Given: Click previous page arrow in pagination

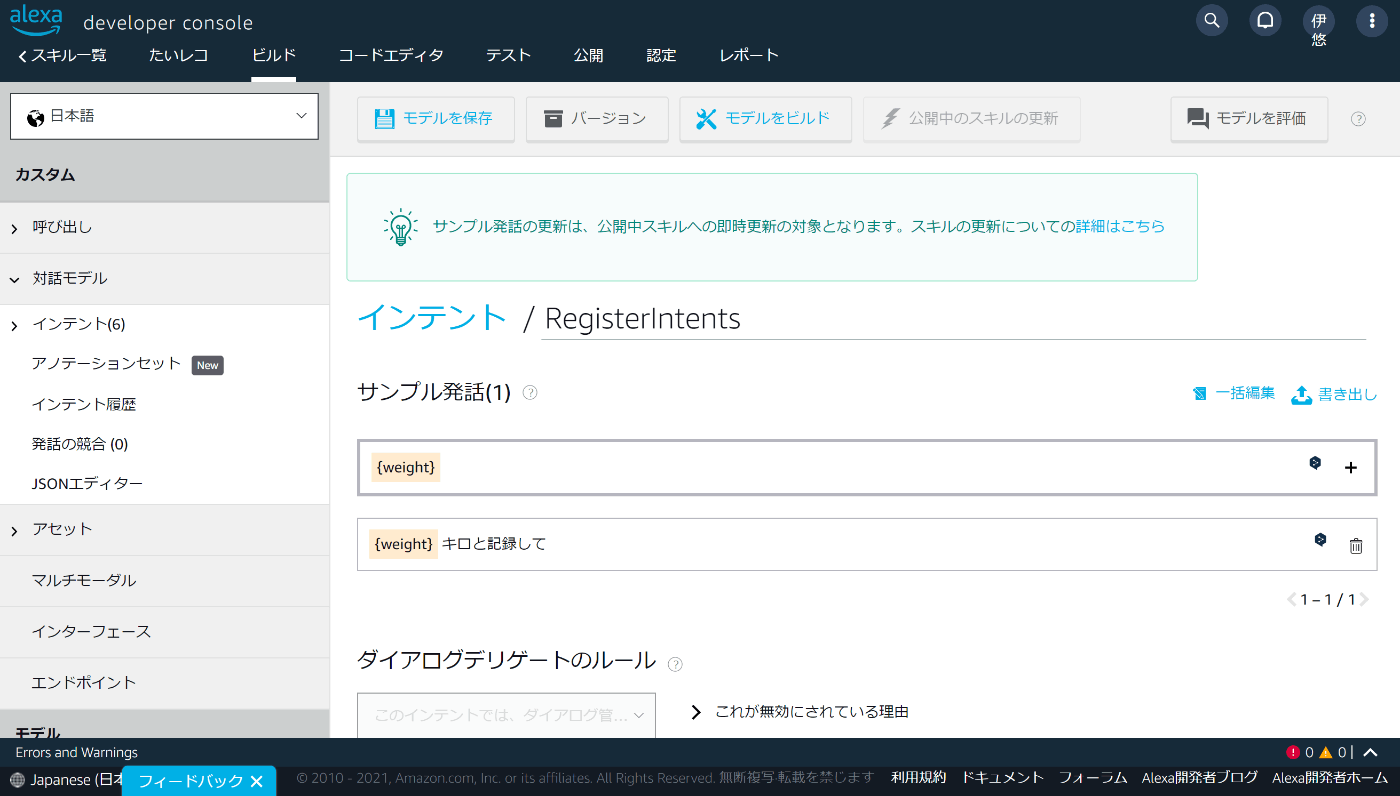Looking at the screenshot, I should tap(1291, 600).
